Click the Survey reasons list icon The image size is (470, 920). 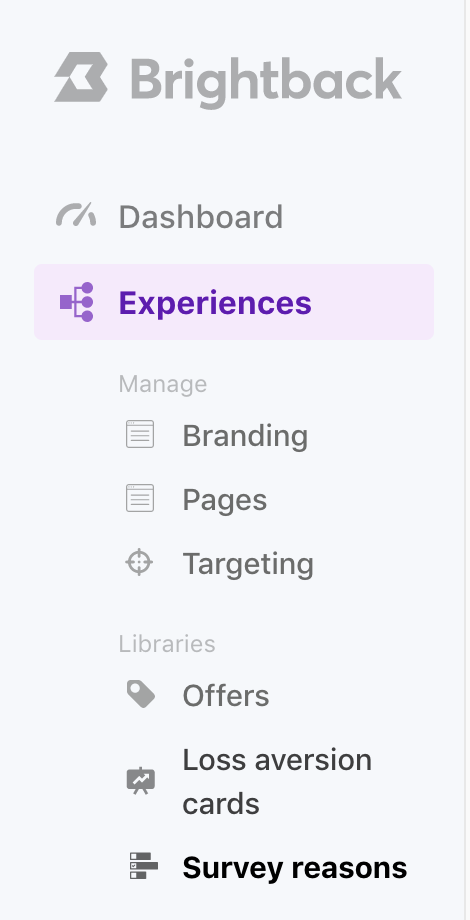(x=143, y=866)
